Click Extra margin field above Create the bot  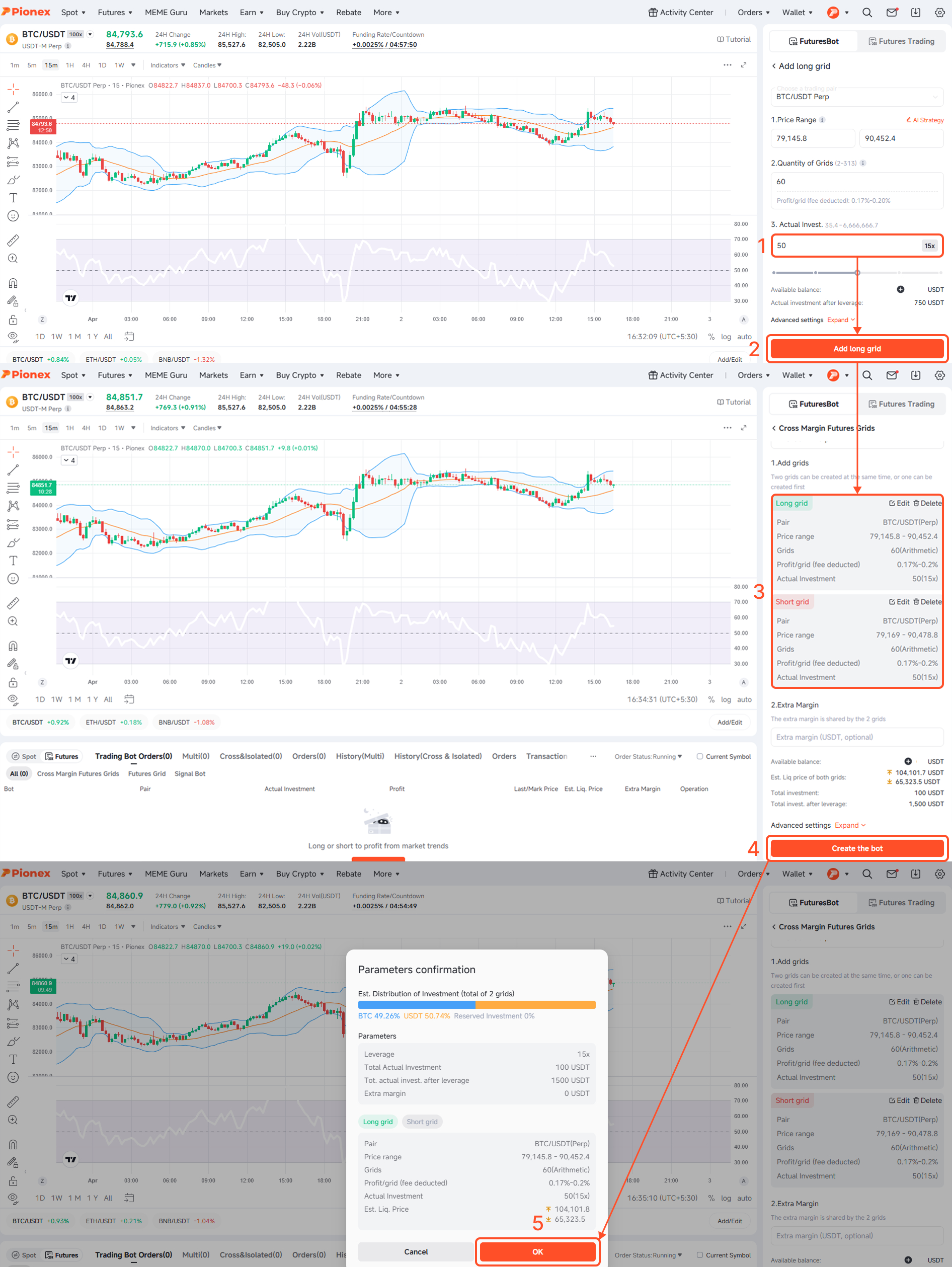[x=857, y=737]
